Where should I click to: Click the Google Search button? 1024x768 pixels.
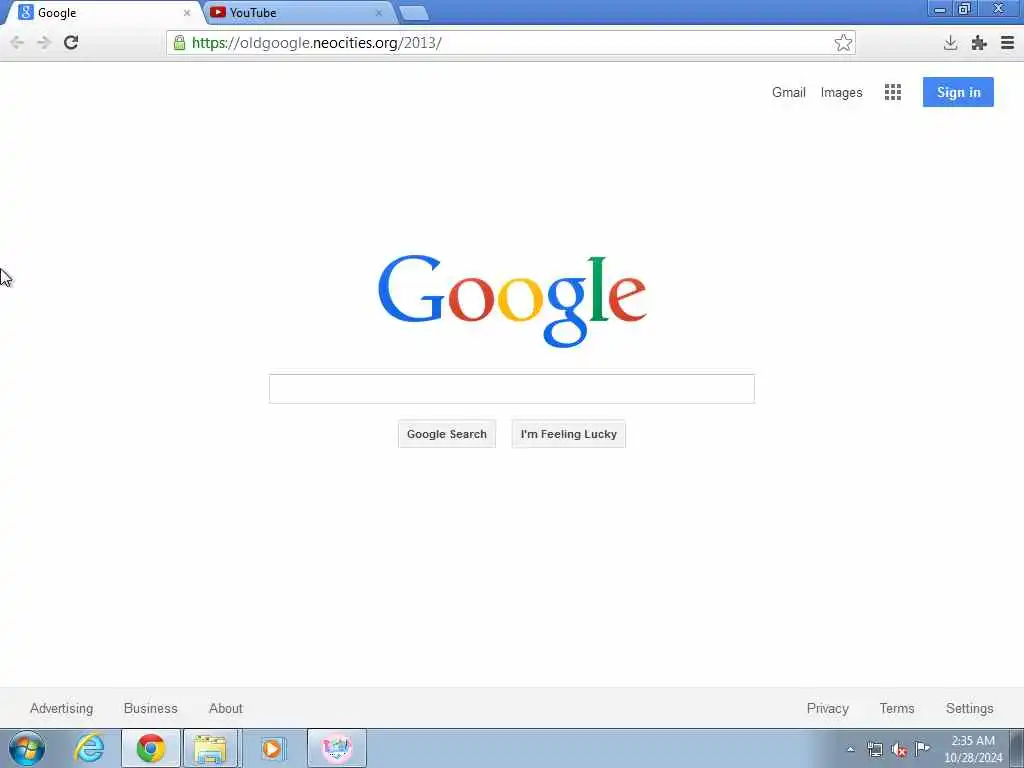coord(447,434)
